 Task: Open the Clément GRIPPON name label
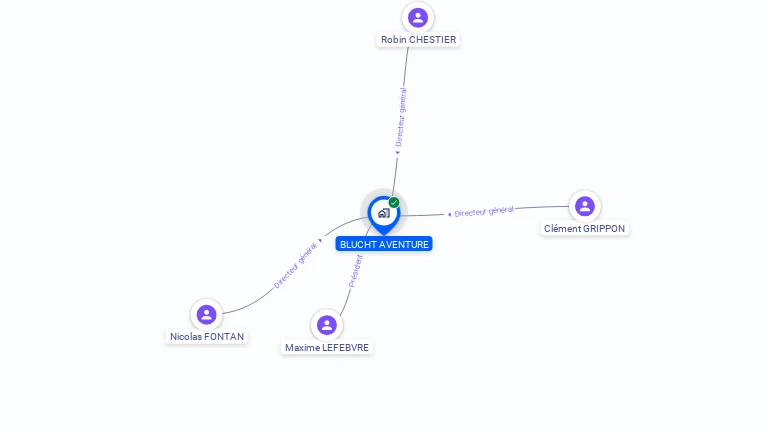pos(584,229)
